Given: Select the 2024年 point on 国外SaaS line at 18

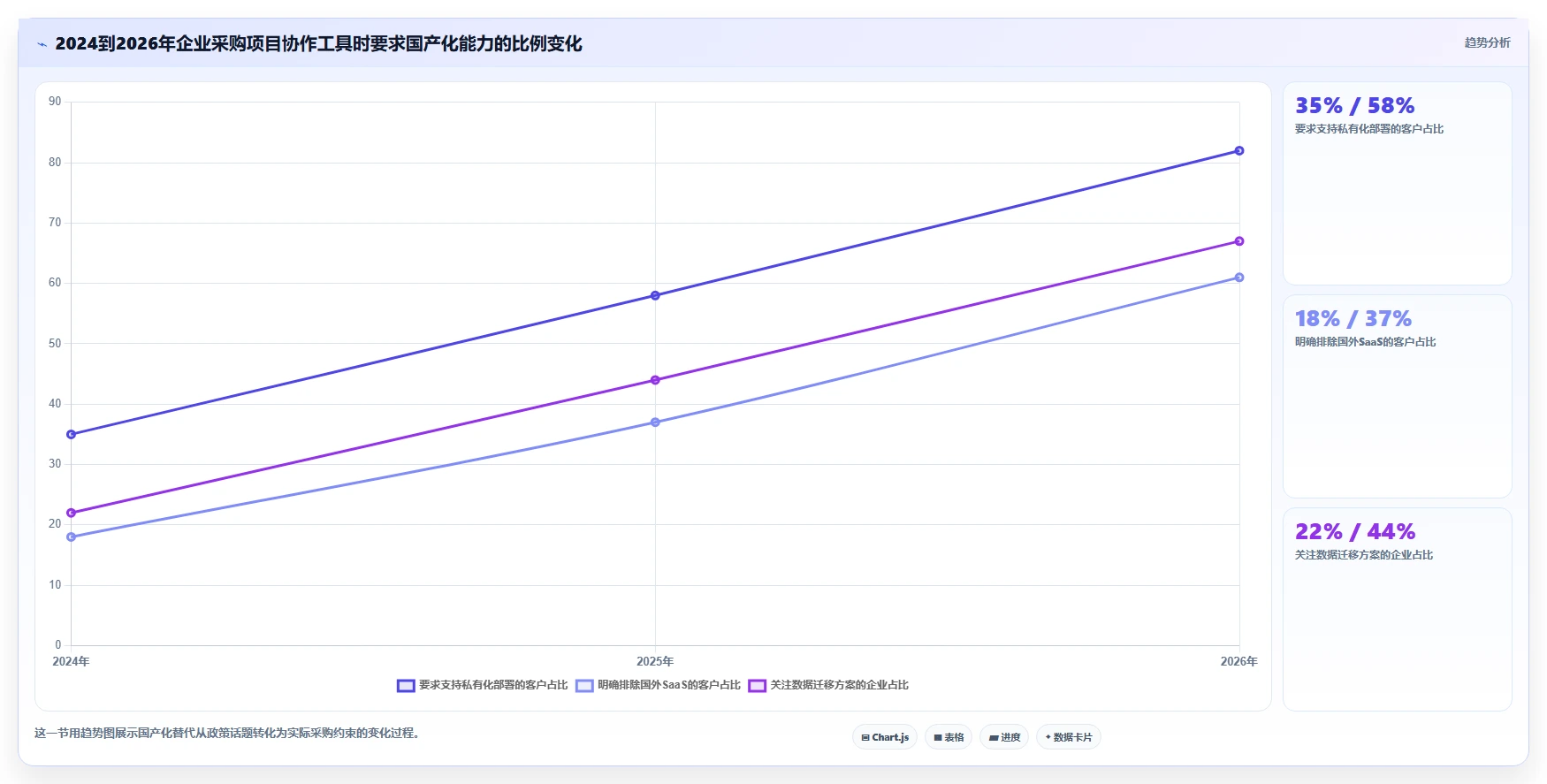Looking at the screenshot, I should pos(72,537).
